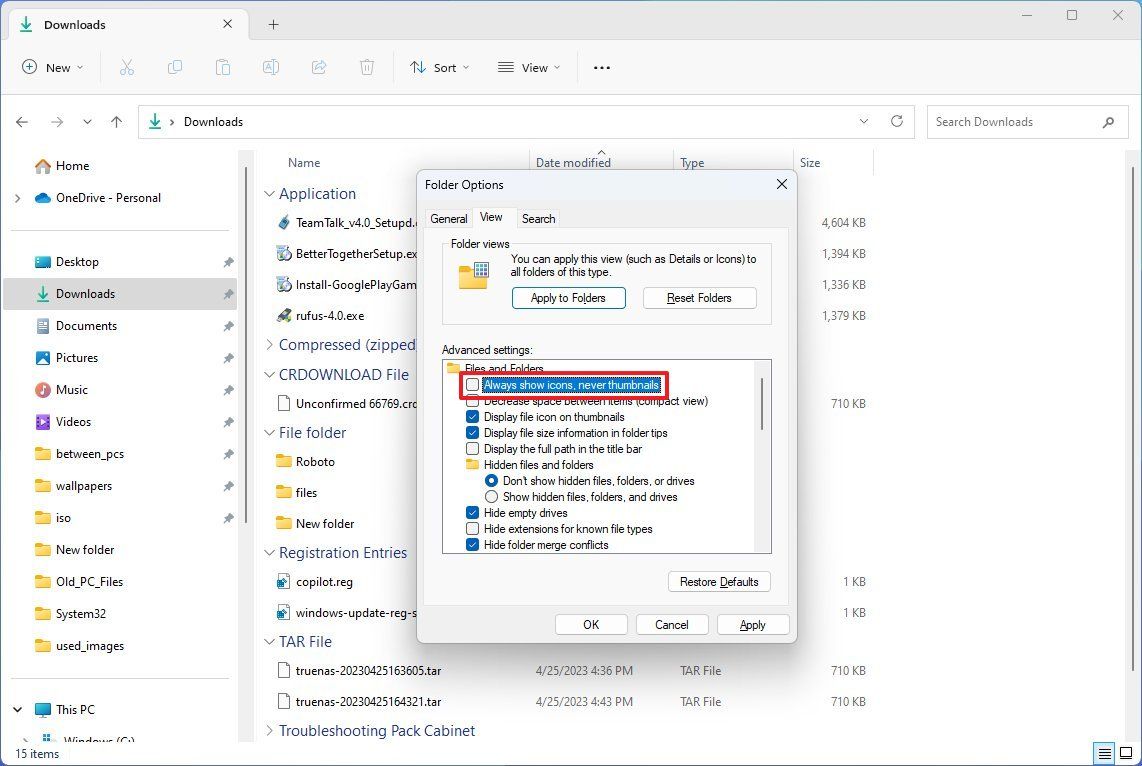Image resolution: width=1142 pixels, height=766 pixels.
Task: Disable Display file size information in folder tips
Action: click(x=472, y=432)
